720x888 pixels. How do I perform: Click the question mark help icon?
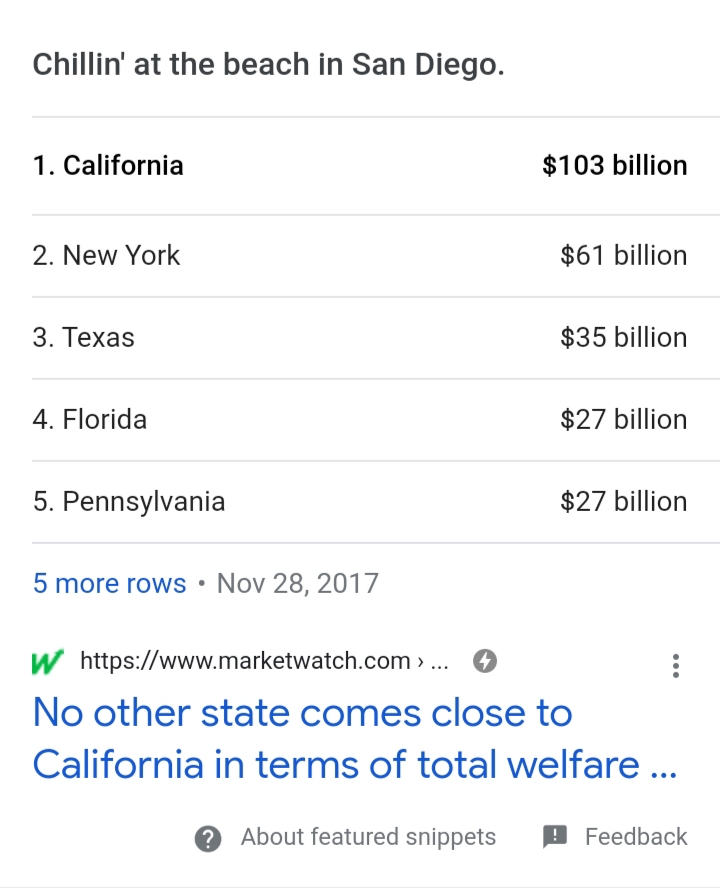pyautogui.click(x=208, y=838)
